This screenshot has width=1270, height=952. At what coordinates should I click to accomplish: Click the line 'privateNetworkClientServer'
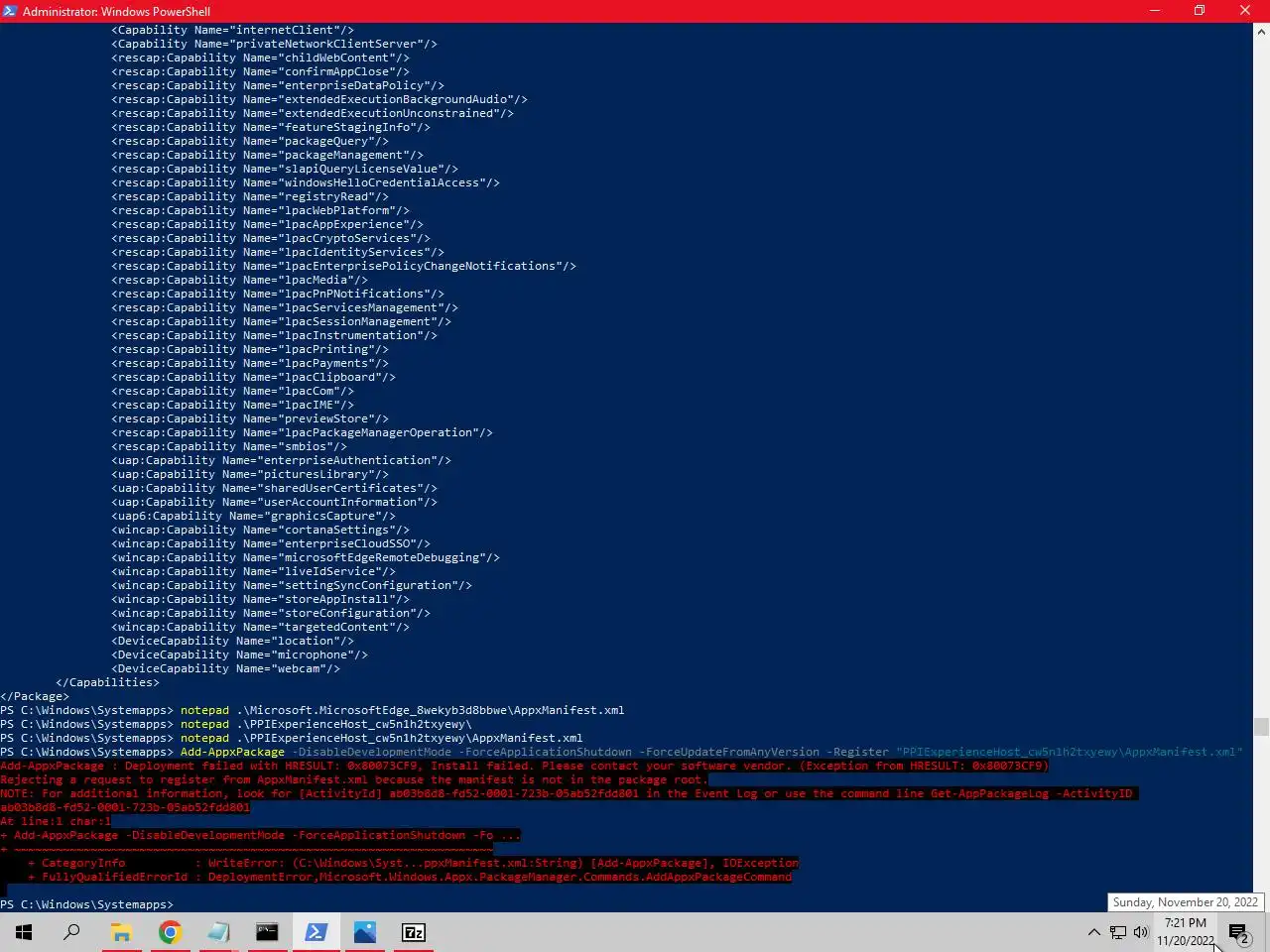[x=274, y=44]
